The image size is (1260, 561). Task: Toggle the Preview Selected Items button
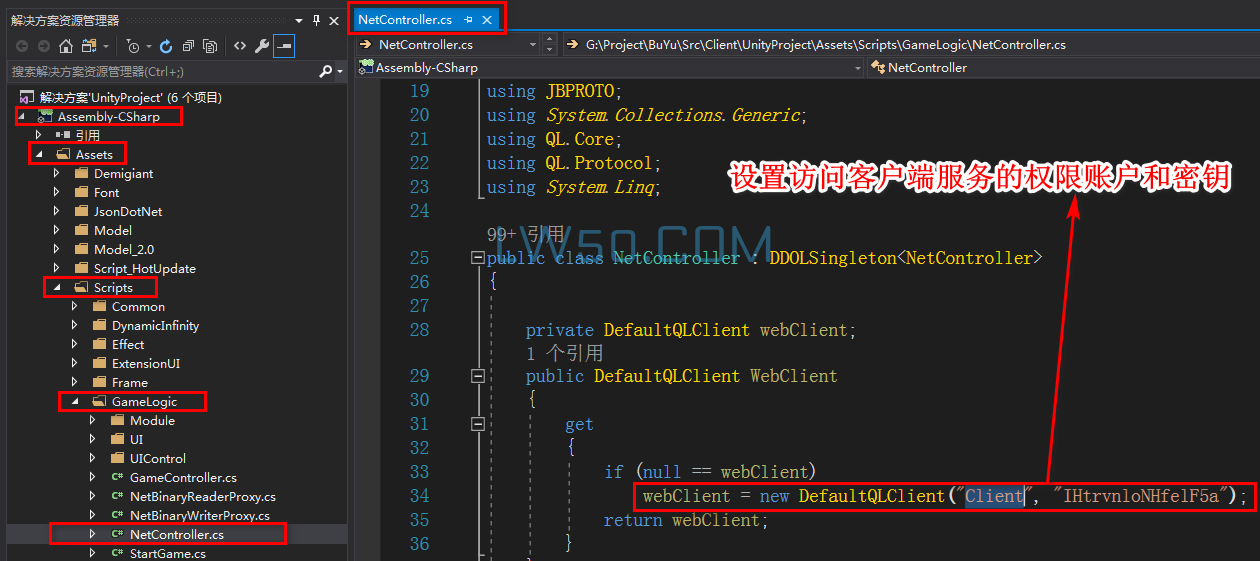click(284, 46)
